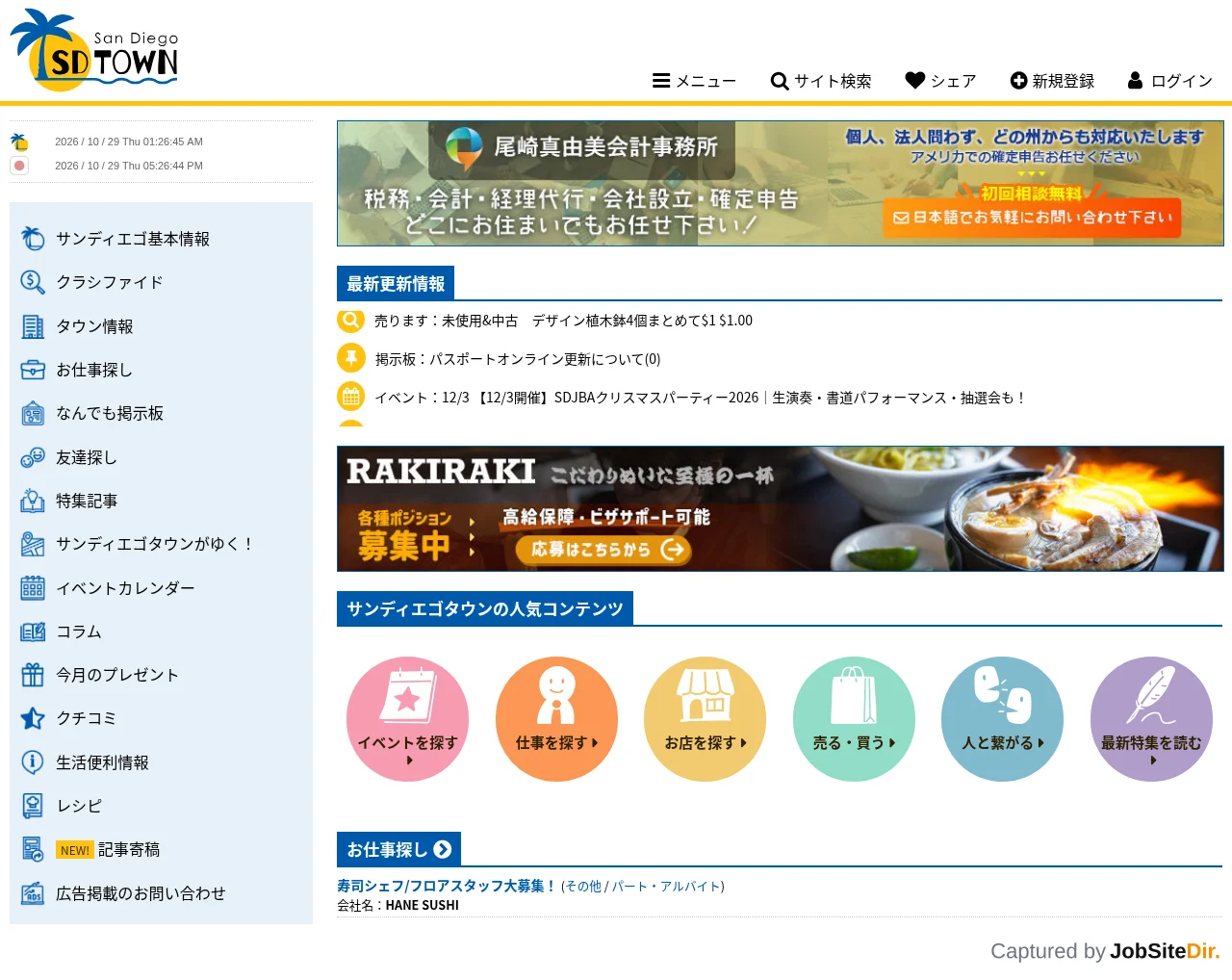Click the gift box icon for 今月のプレゼント
The height and width of the screenshot is (980, 1232).
33,675
